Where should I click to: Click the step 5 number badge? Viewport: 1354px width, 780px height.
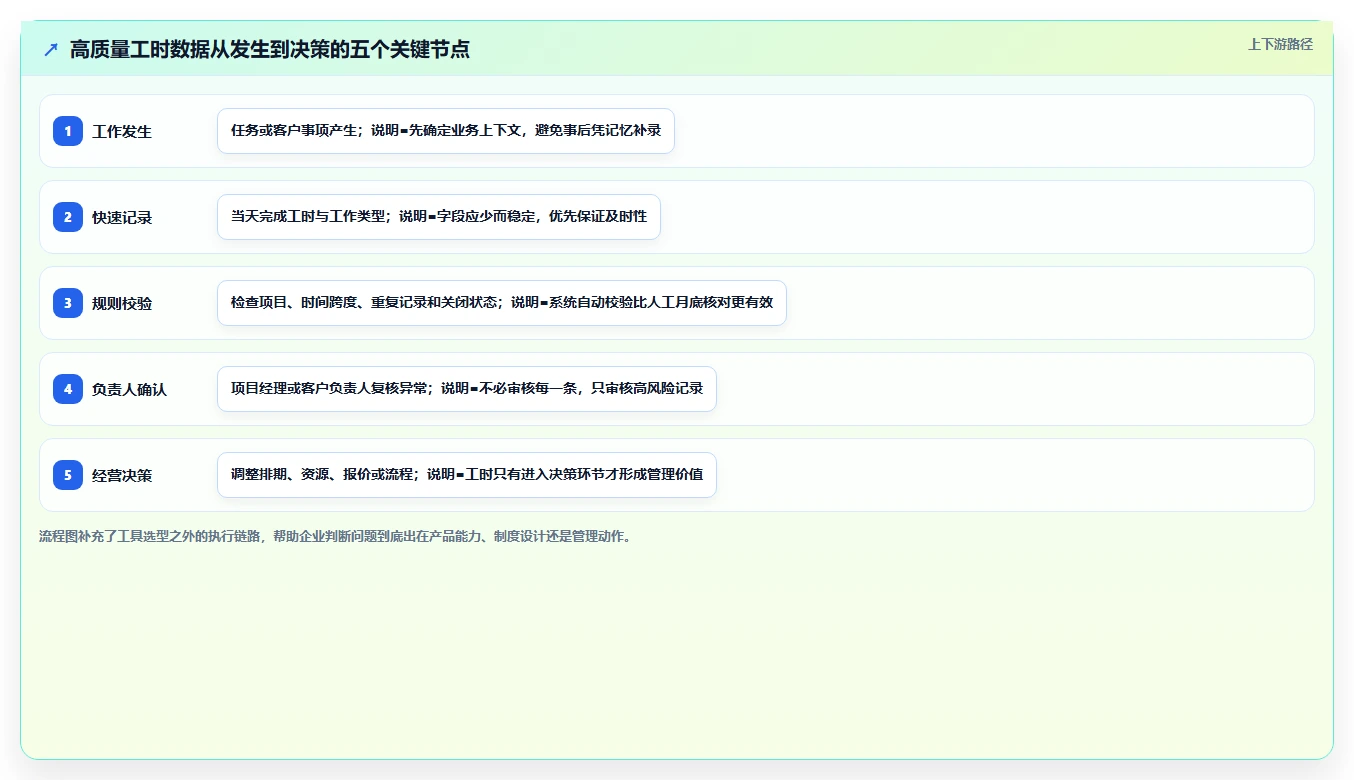coord(68,475)
